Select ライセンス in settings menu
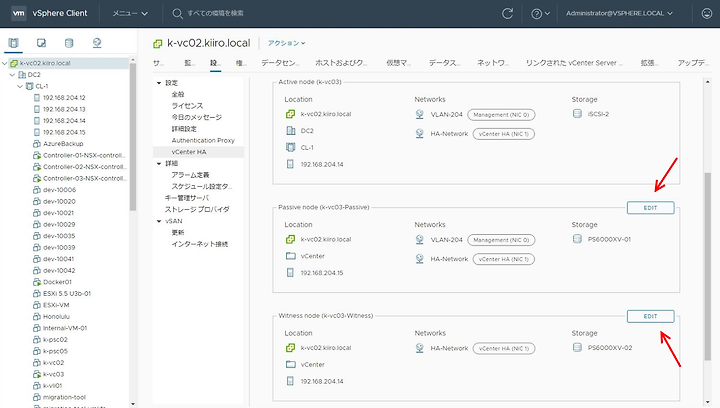Image resolution: width=720 pixels, height=408 pixels. (x=187, y=106)
